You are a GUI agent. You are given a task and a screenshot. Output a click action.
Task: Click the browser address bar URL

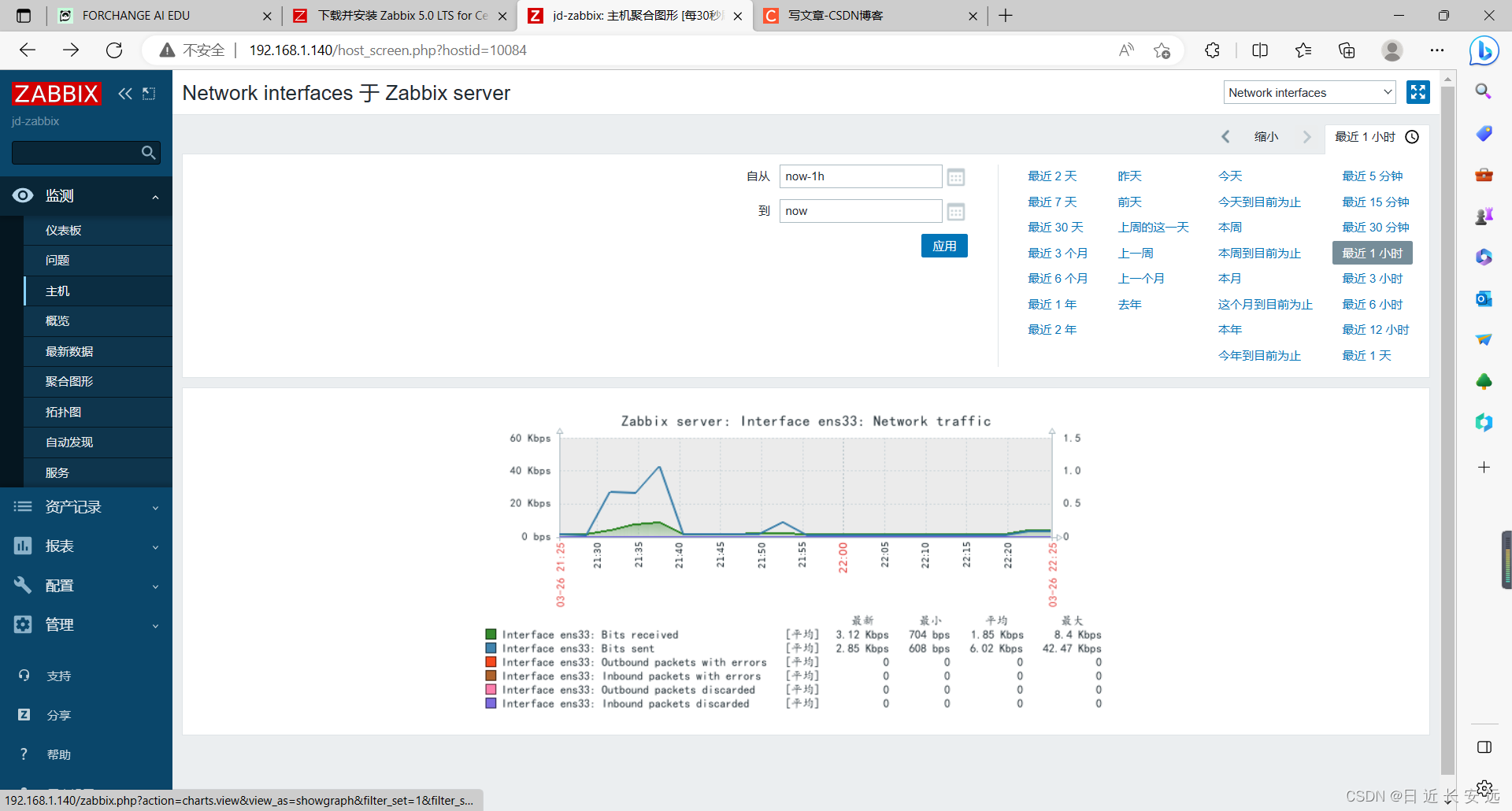click(387, 50)
